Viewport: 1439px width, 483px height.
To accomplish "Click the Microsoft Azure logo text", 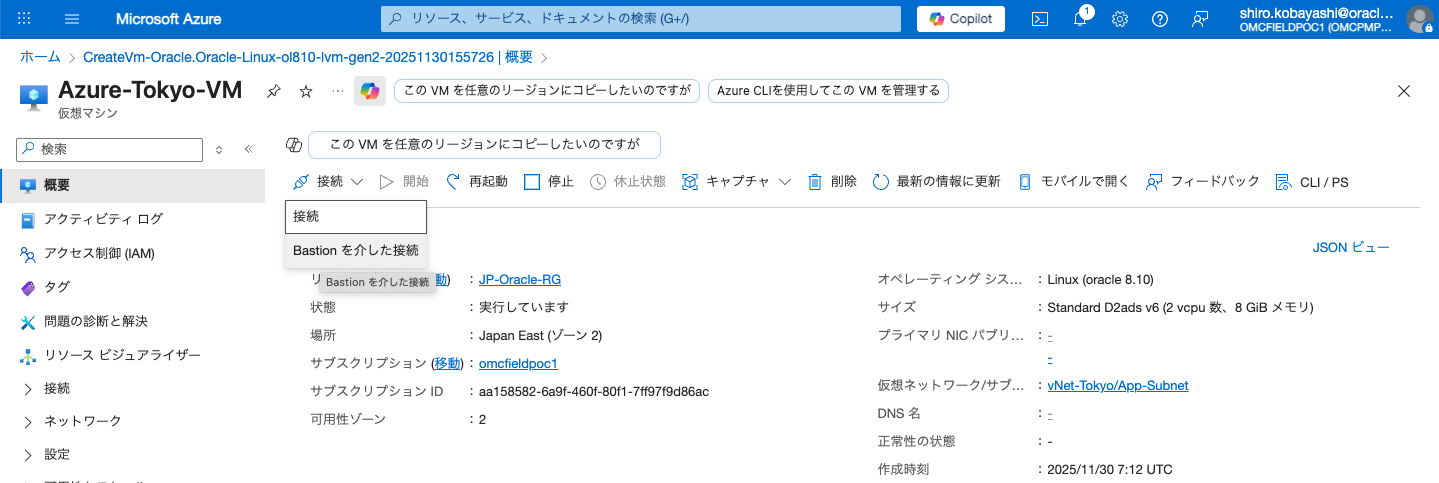I will [x=169, y=19].
